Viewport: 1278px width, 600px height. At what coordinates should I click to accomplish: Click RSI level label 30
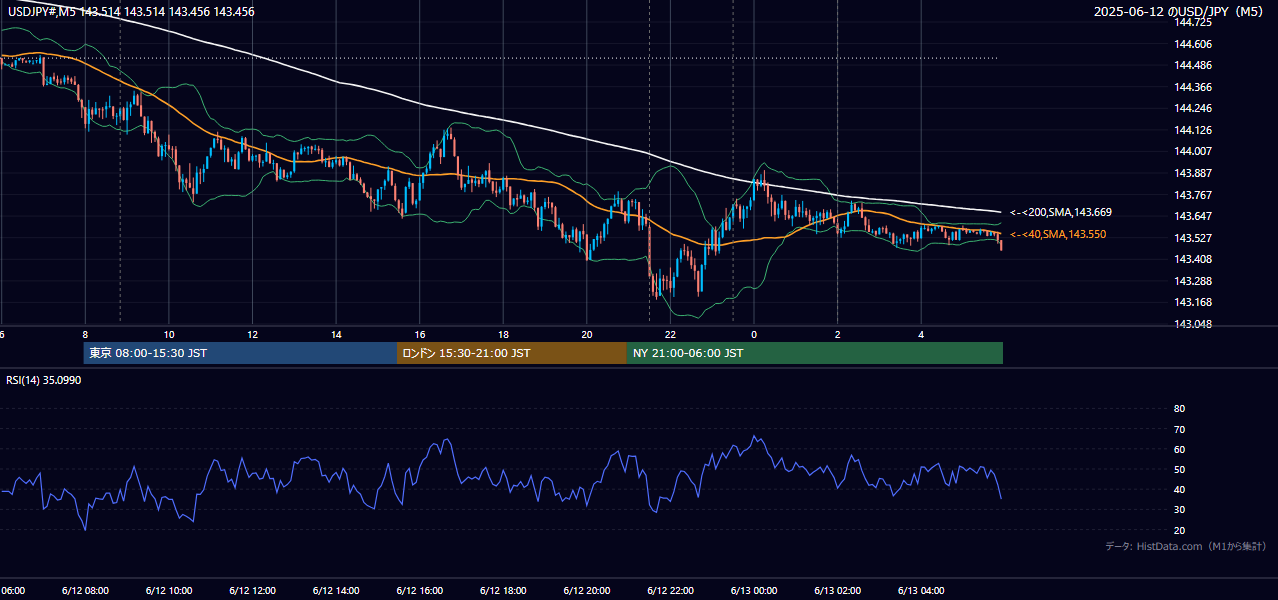pos(1179,510)
